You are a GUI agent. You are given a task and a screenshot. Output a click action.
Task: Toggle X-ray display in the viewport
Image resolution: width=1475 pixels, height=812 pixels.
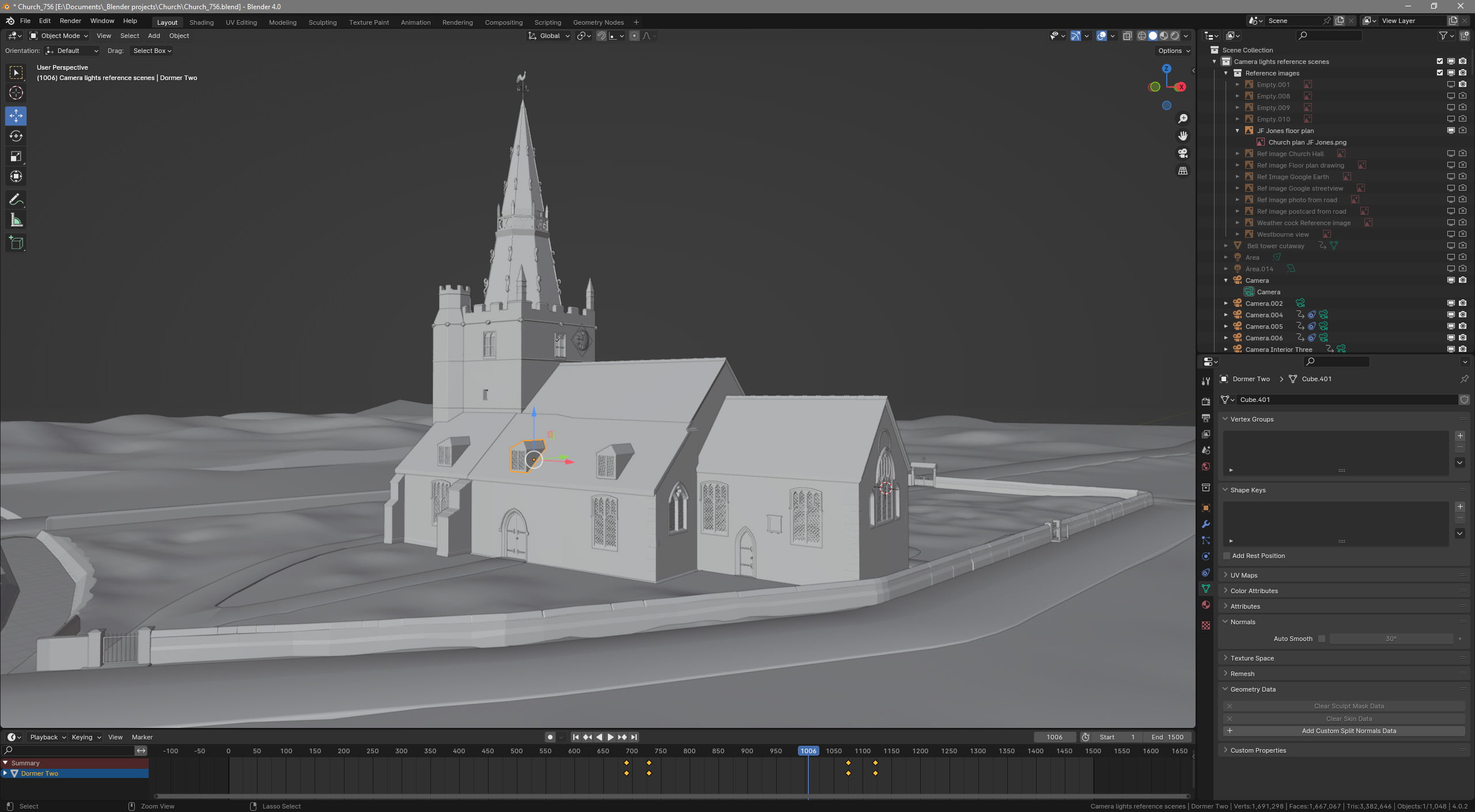point(1128,36)
